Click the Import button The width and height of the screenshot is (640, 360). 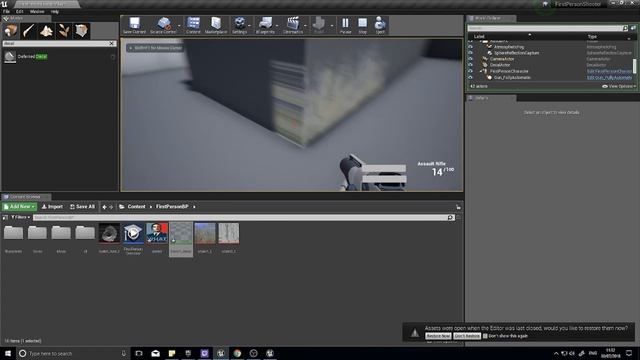coord(52,207)
